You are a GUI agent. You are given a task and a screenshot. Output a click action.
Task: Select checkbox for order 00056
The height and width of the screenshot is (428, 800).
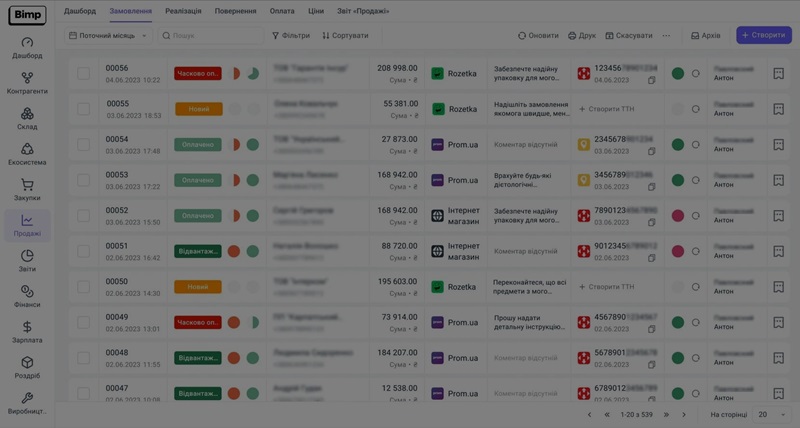click(x=83, y=74)
